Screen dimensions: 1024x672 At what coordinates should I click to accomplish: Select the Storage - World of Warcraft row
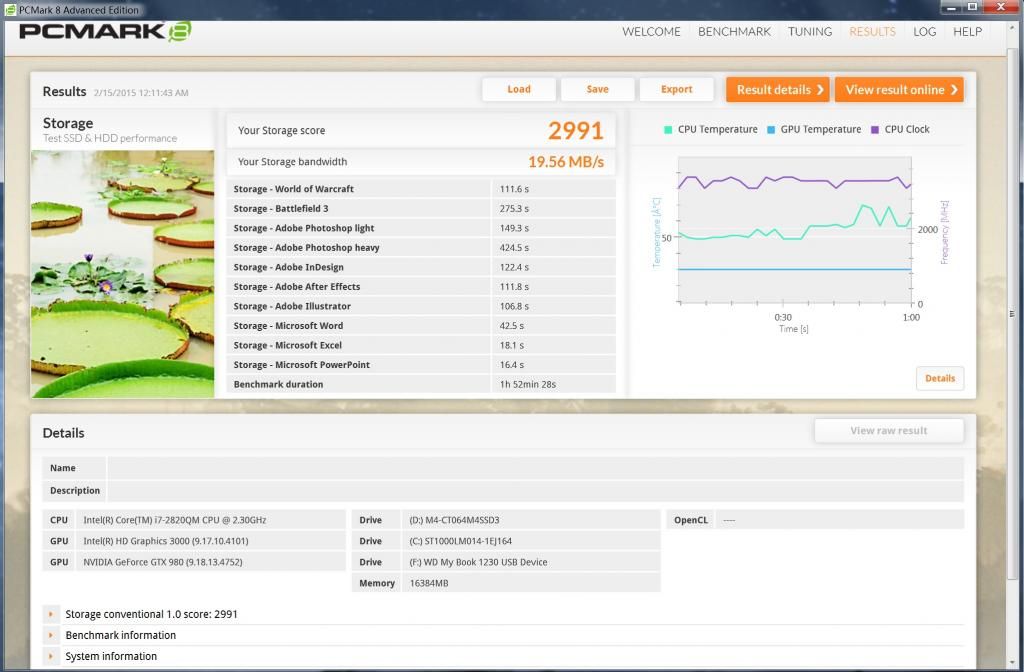[421, 189]
